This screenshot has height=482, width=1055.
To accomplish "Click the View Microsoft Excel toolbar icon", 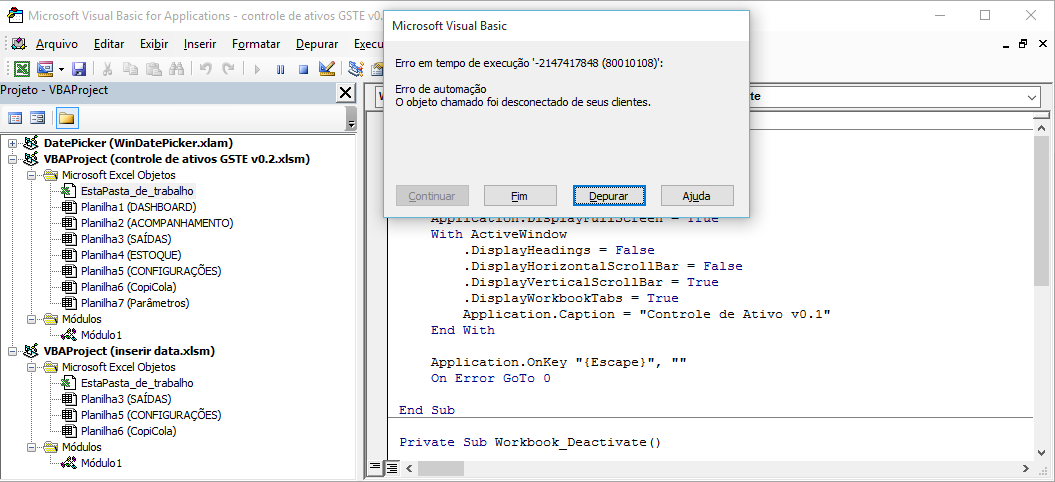I will 22,69.
